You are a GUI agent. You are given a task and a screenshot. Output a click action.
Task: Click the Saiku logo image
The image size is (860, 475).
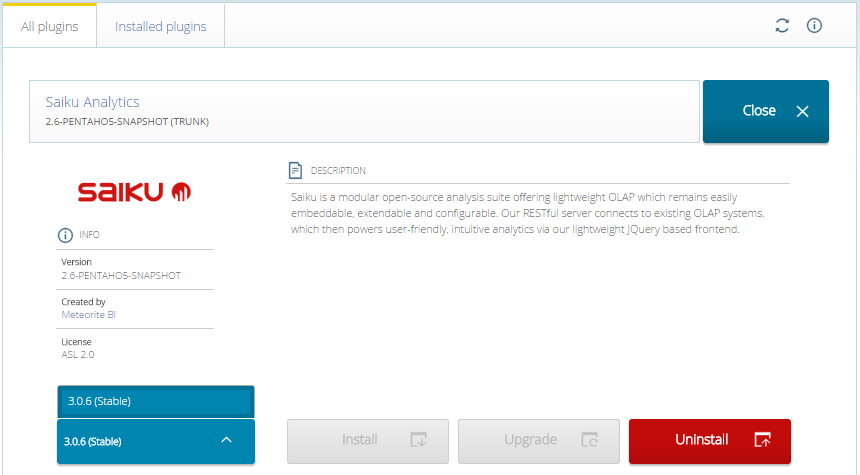coord(134,192)
